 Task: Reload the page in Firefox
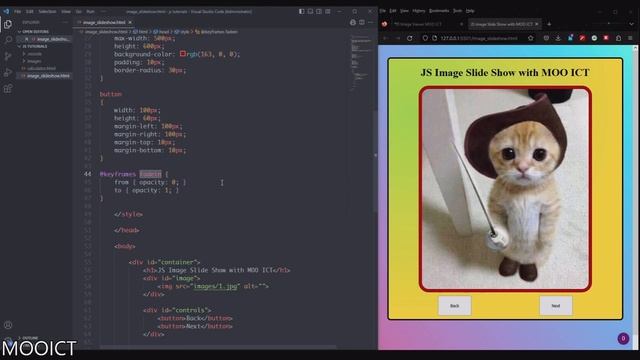pos(410,38)
